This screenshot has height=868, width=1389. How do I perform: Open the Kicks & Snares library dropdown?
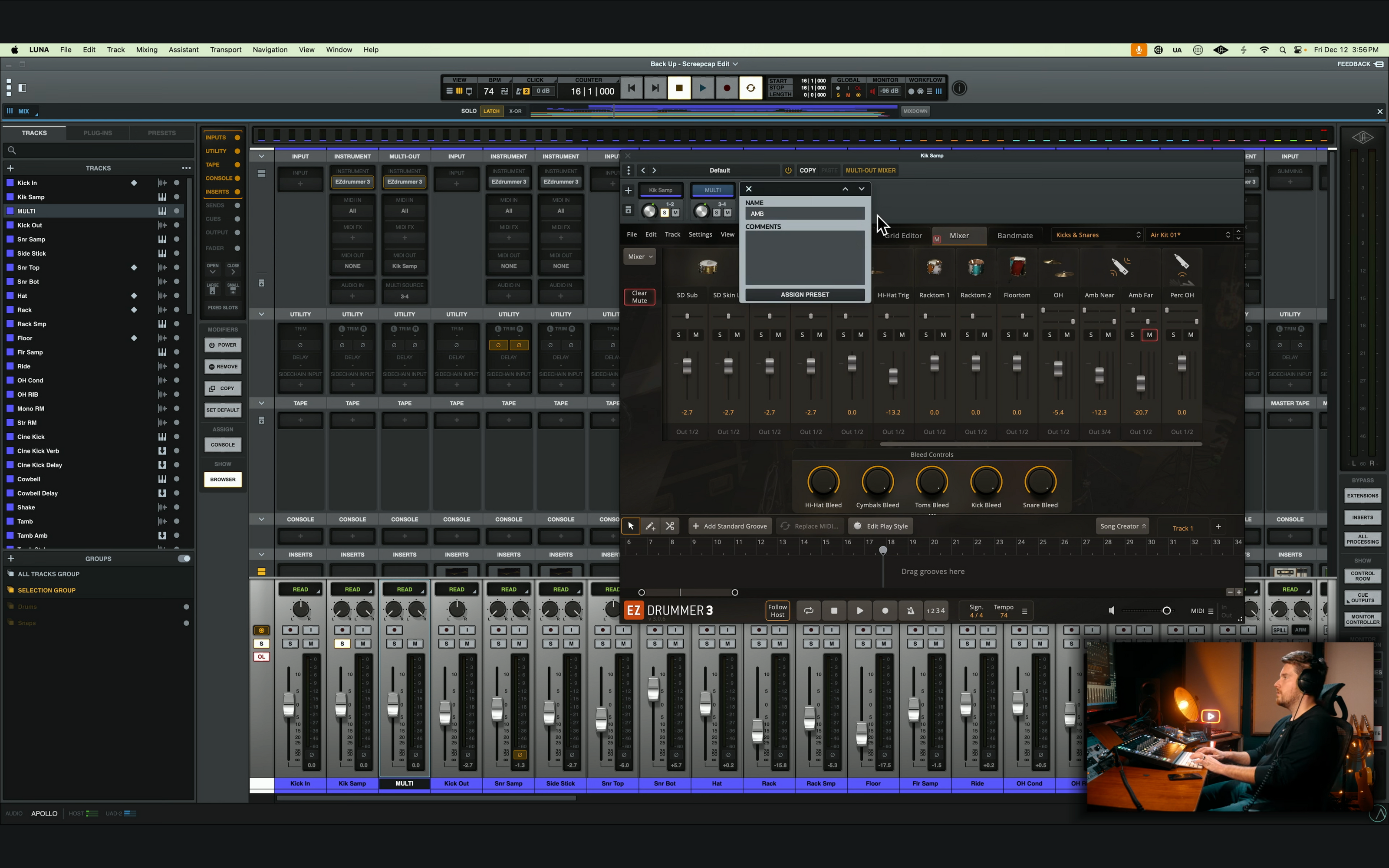[x=1097, y=235]
